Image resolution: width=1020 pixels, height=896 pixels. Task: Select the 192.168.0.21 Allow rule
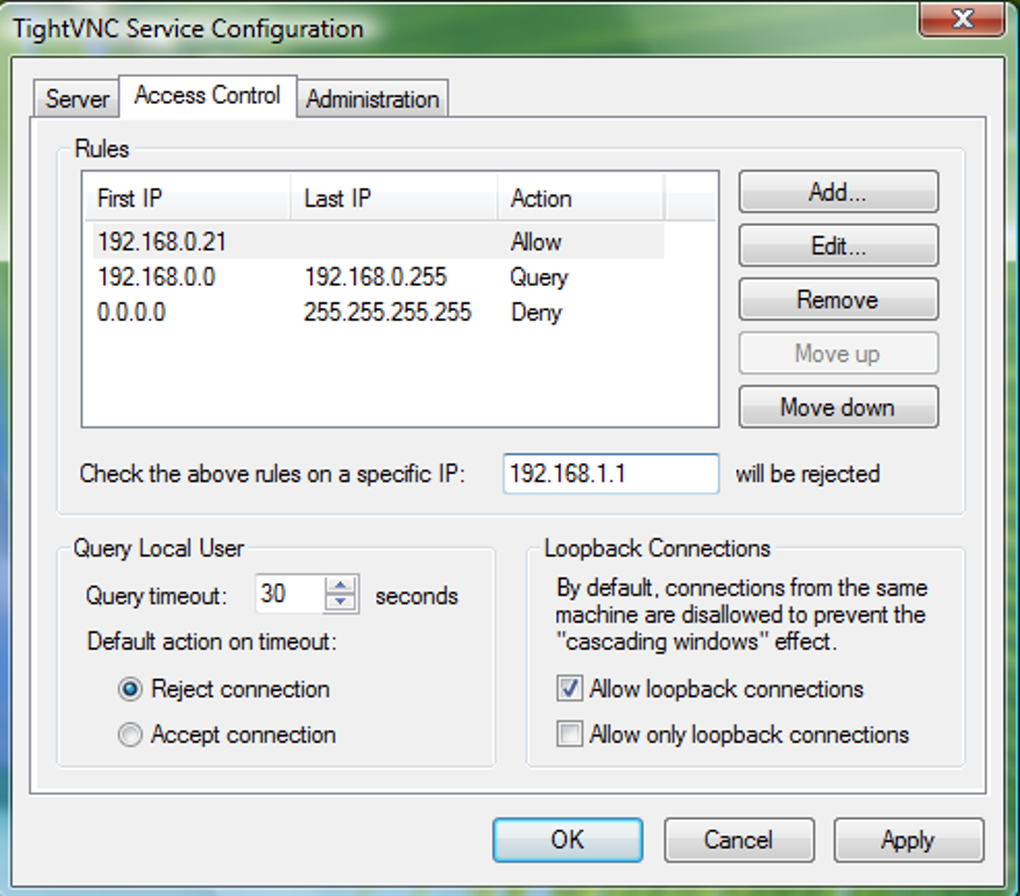pyautogui.click(x=300, y=242)
